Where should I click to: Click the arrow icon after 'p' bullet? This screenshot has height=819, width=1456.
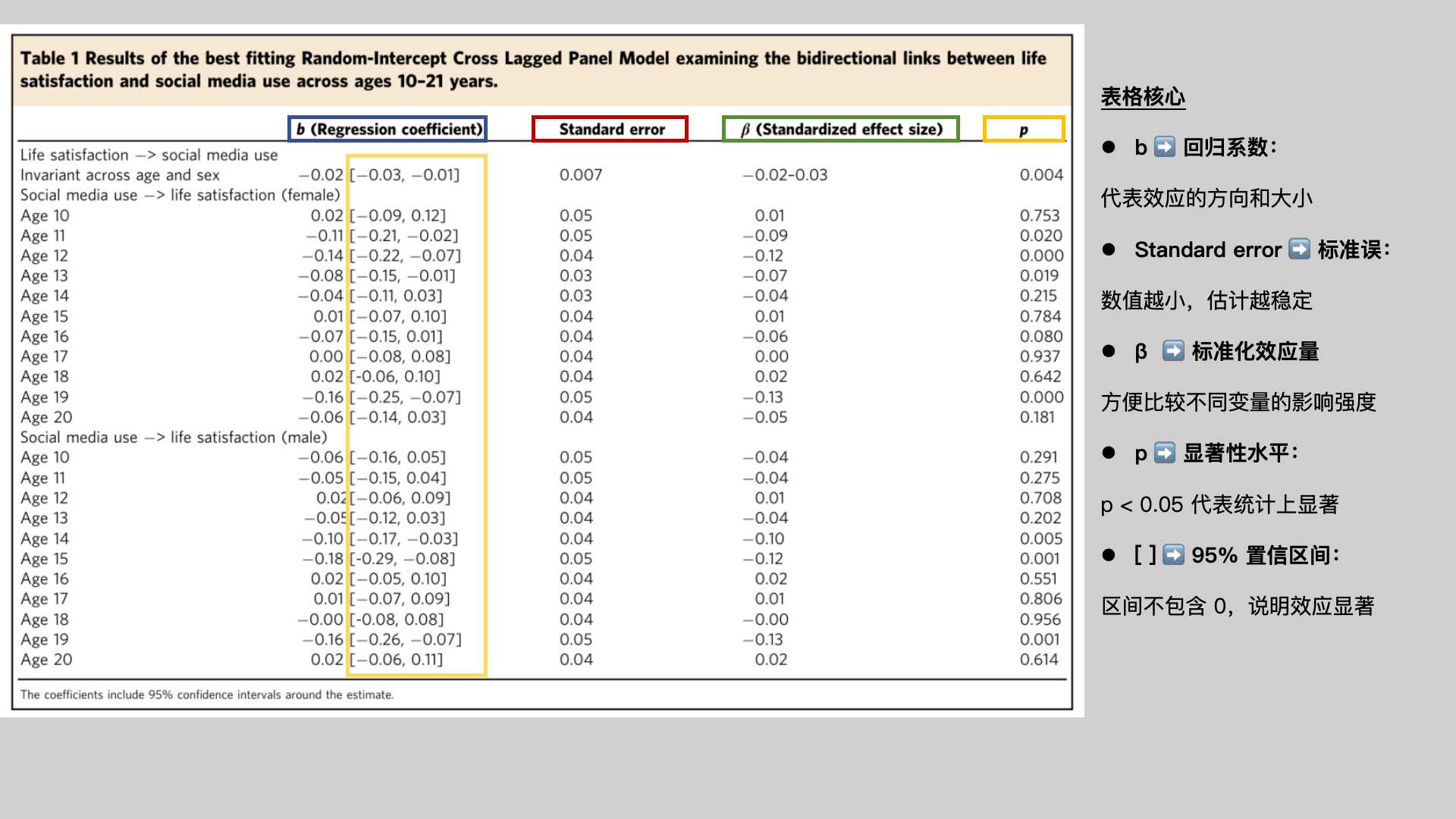tap(1164, 453)
